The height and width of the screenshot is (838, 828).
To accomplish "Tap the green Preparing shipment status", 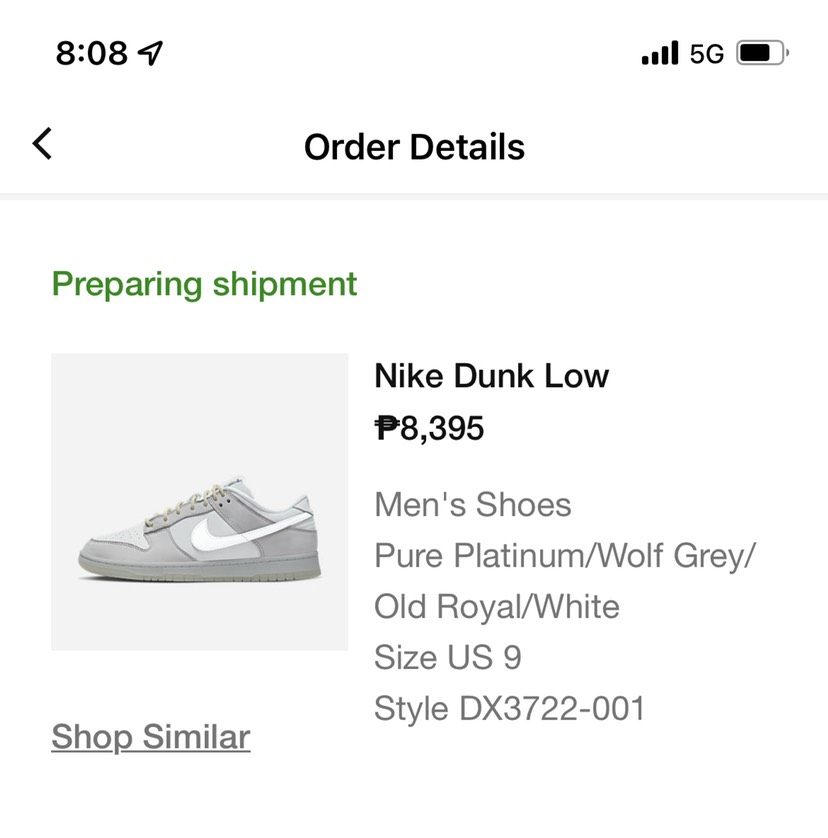I will [204, 284].
